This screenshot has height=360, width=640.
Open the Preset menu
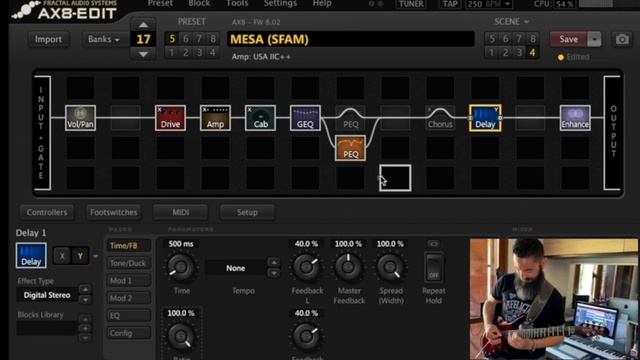(160, 4)
